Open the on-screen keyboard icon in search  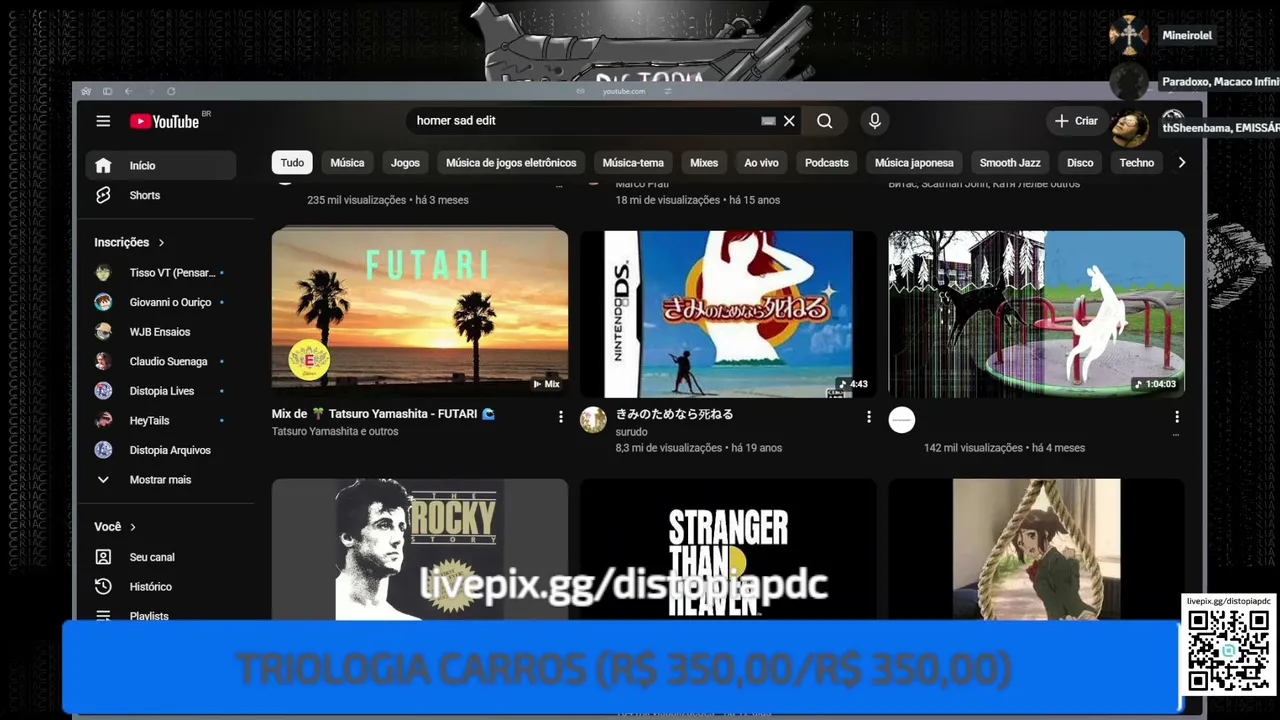(768, 121)
